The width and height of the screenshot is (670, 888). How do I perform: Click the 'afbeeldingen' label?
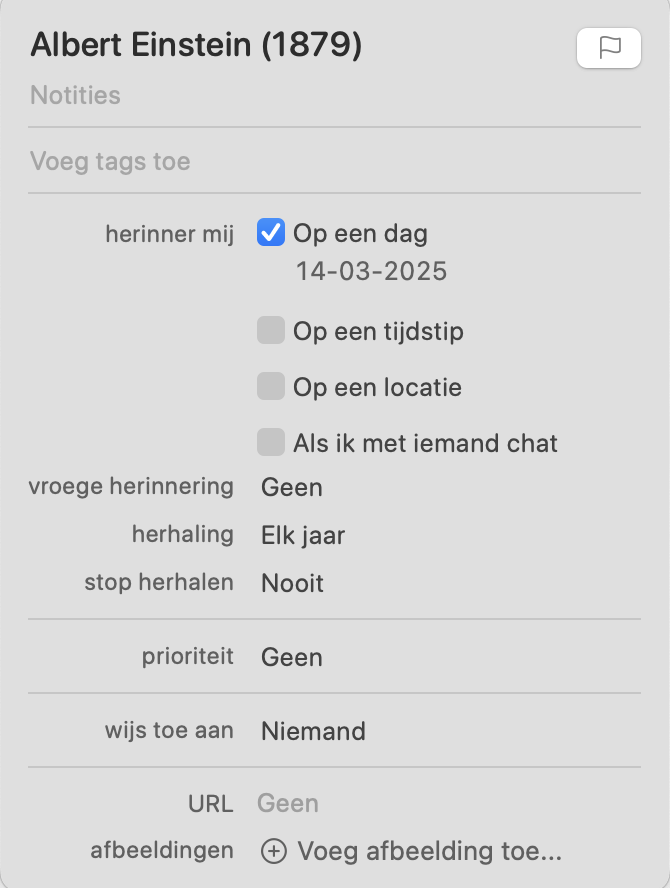(161, 851)
